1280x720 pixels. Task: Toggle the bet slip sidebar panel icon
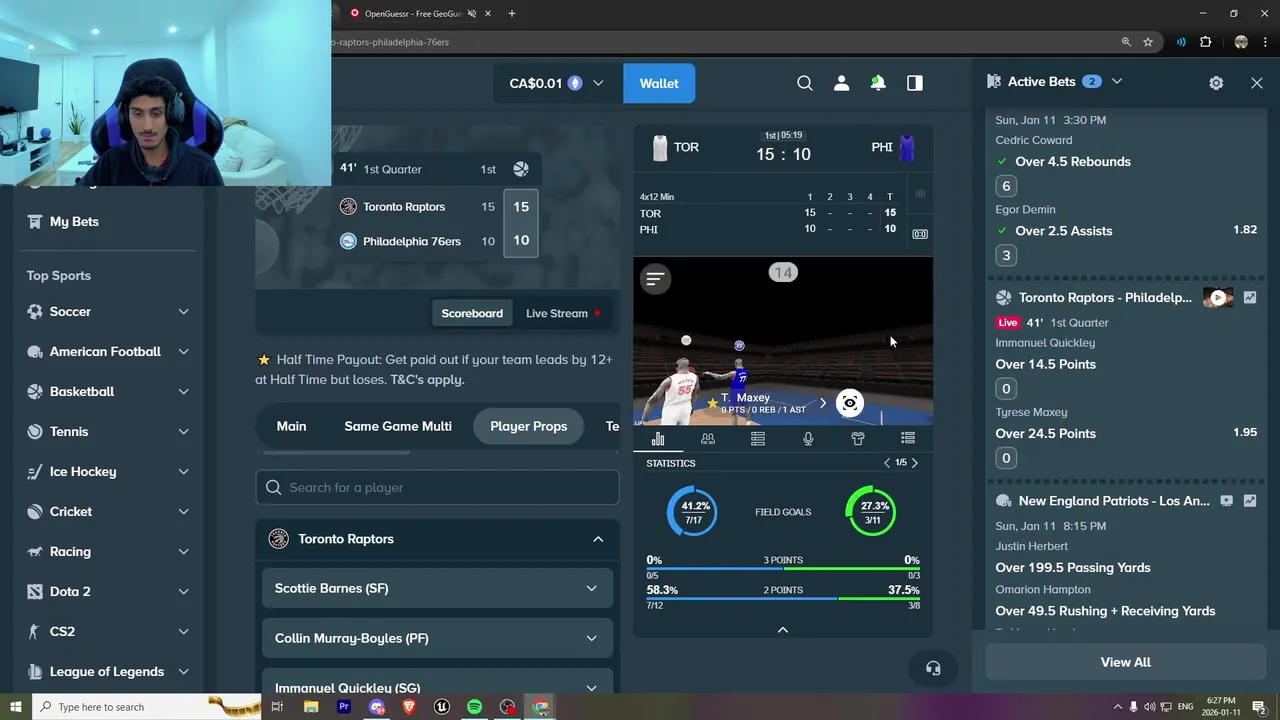click(x=915, y=83)
